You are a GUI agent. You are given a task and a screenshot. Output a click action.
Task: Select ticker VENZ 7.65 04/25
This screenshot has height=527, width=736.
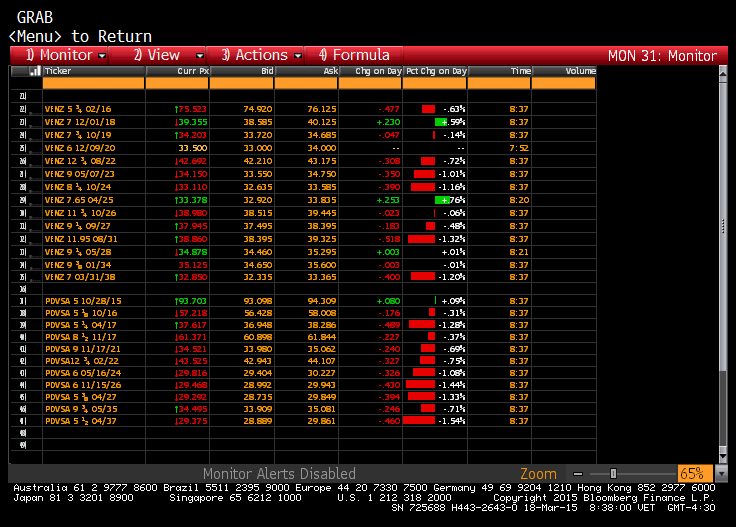[x=79, y=200]
